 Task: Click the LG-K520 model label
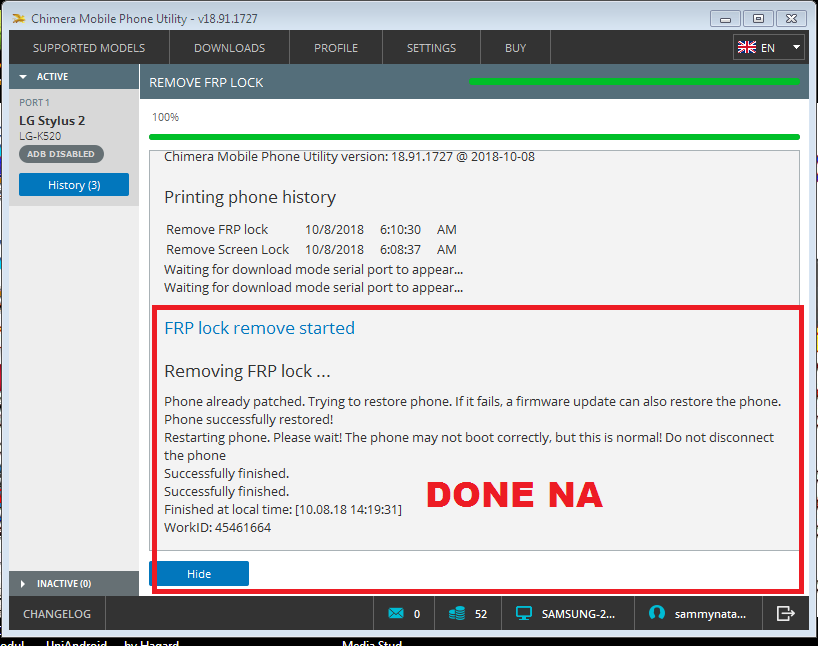[40, 136]
